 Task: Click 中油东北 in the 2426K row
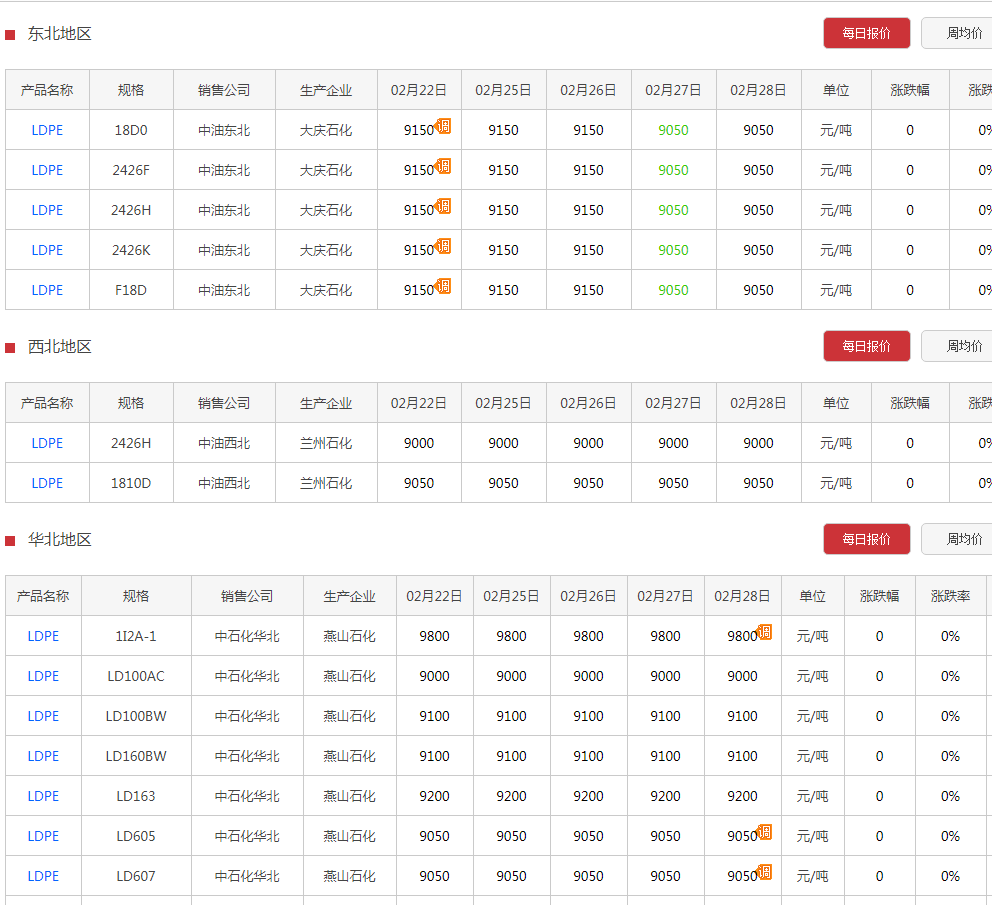click(x=224, y=250)
